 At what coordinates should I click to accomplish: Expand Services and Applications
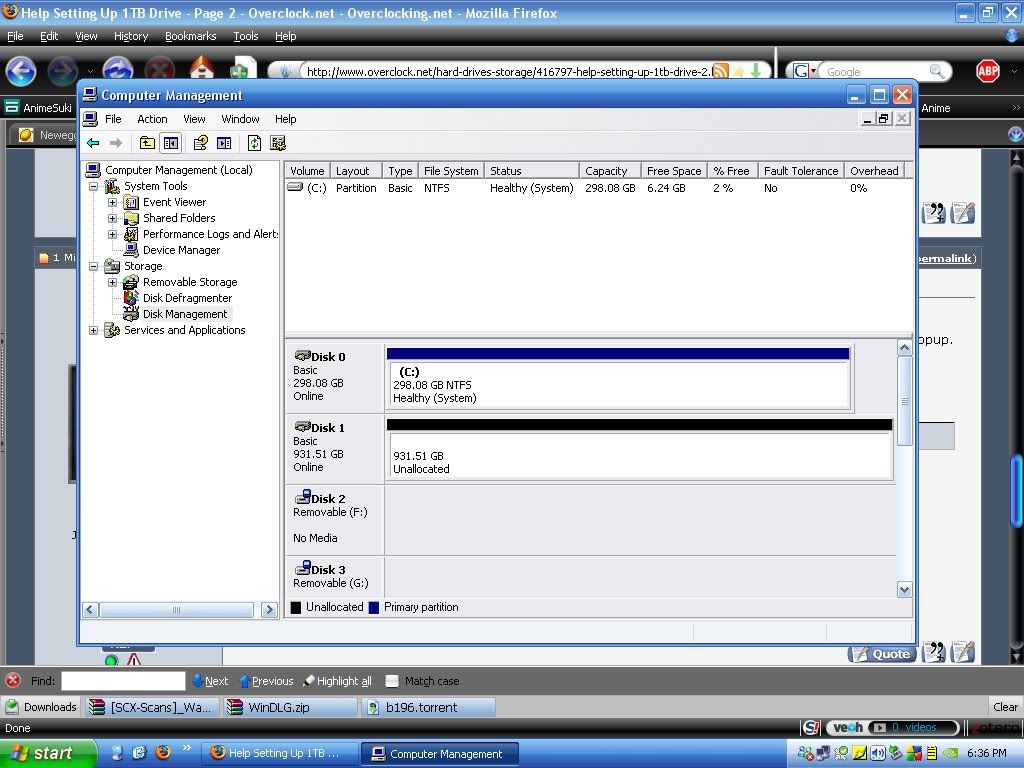(94, 330)
